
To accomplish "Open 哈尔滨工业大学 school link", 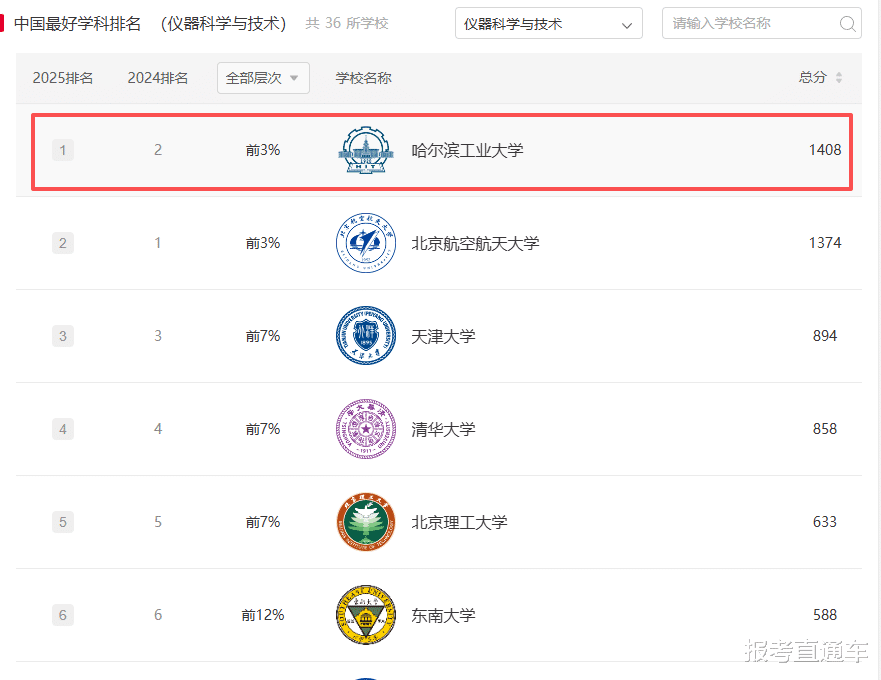I will pyautogui.click(x=467, y=151).
